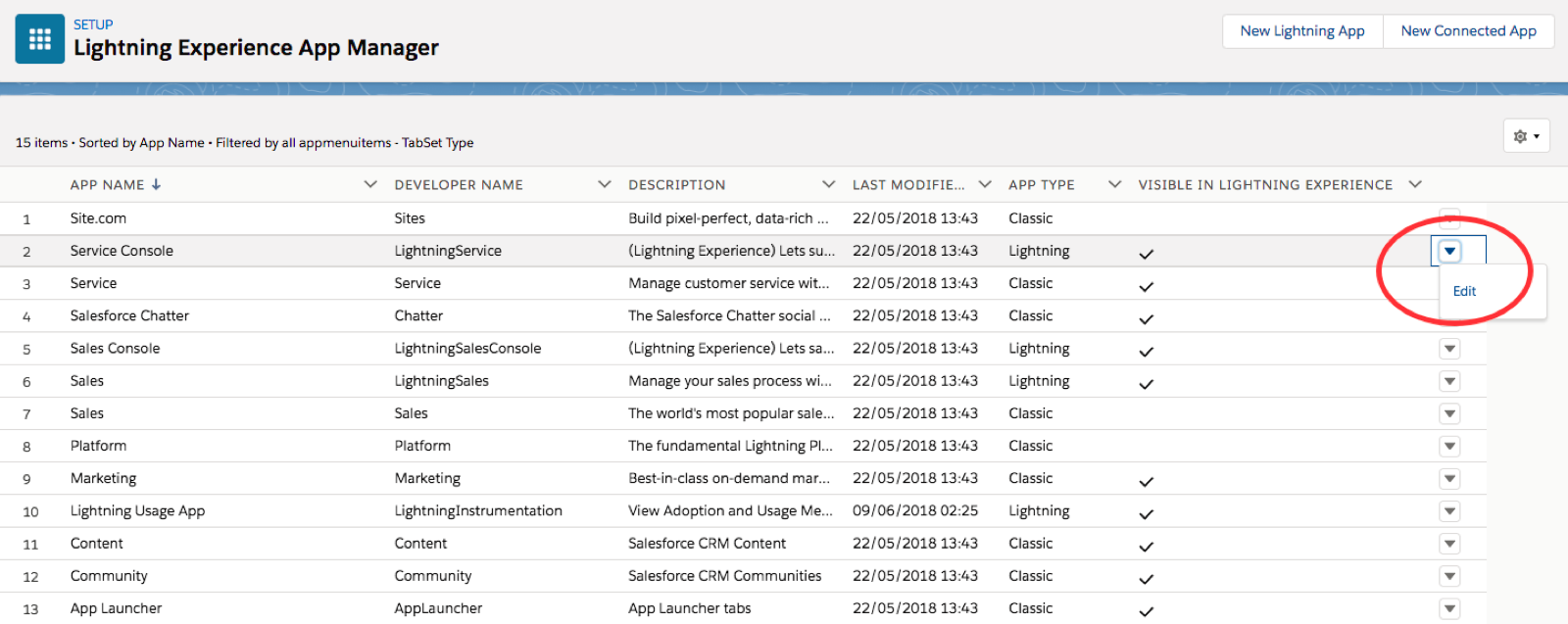
Task: Click Content app name
Action: pos(96,543)
